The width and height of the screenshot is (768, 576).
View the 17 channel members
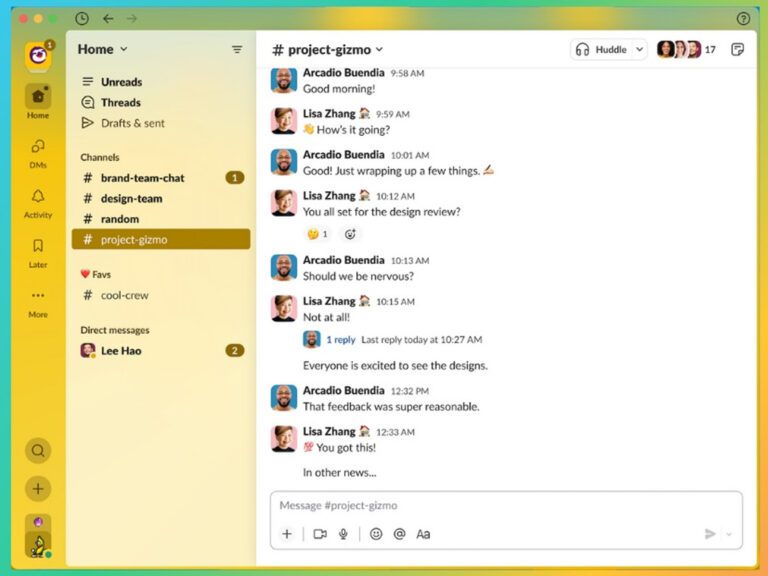coord(687,49)
